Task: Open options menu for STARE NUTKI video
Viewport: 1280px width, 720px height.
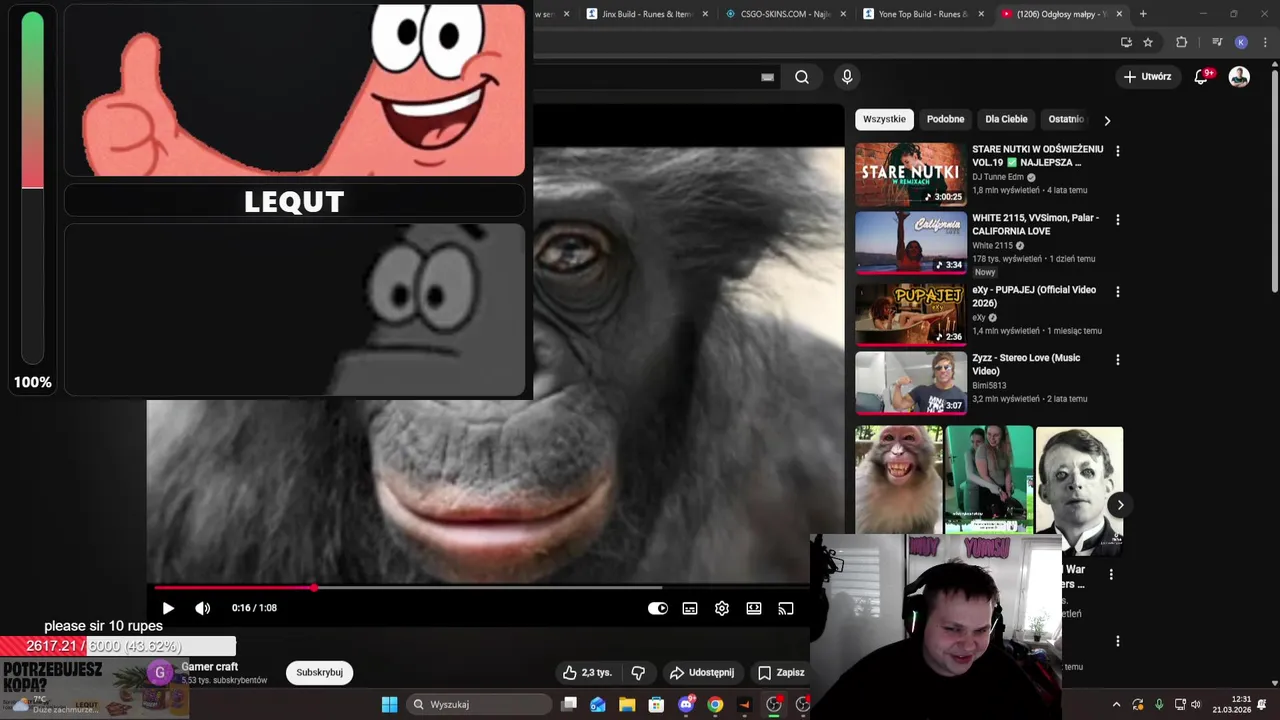Action: click(x=1117, y=151)
